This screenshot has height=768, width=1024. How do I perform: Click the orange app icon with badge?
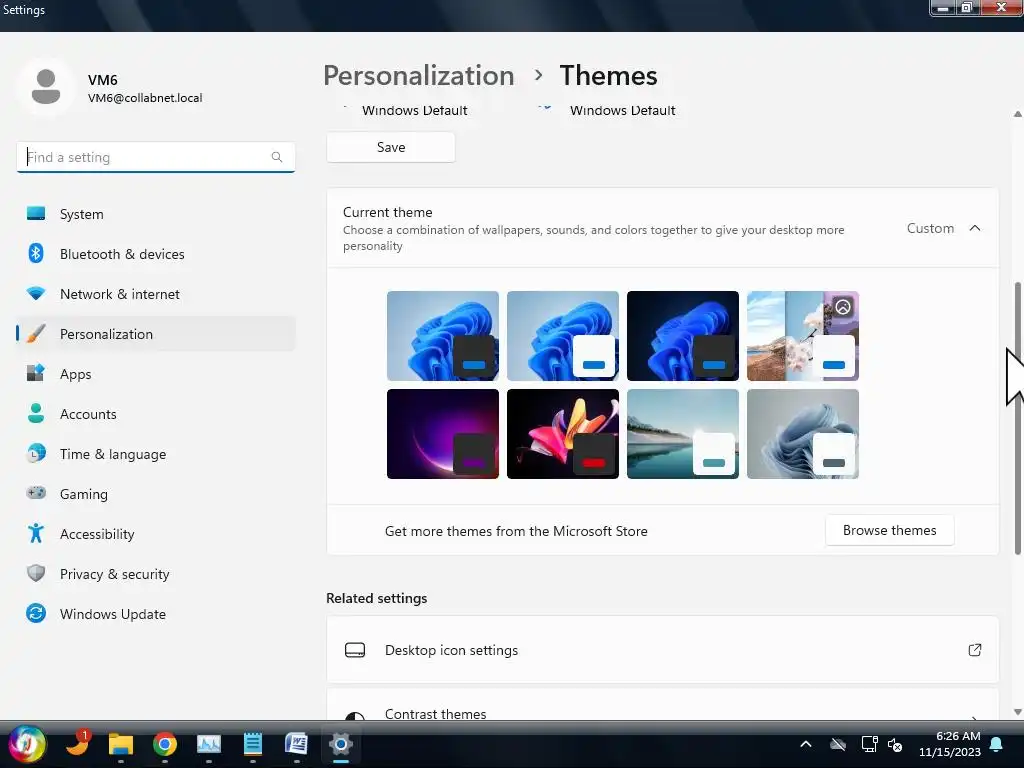[x=78, y=743]
